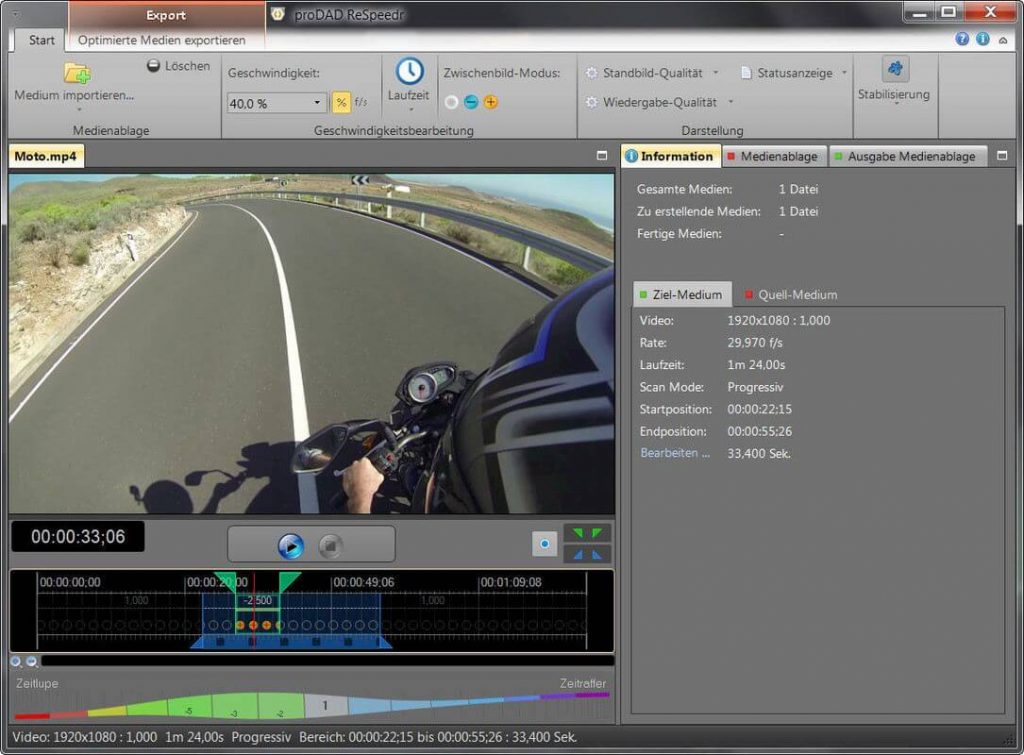Select the Stabilisierung tool icon

coord(895,67)
